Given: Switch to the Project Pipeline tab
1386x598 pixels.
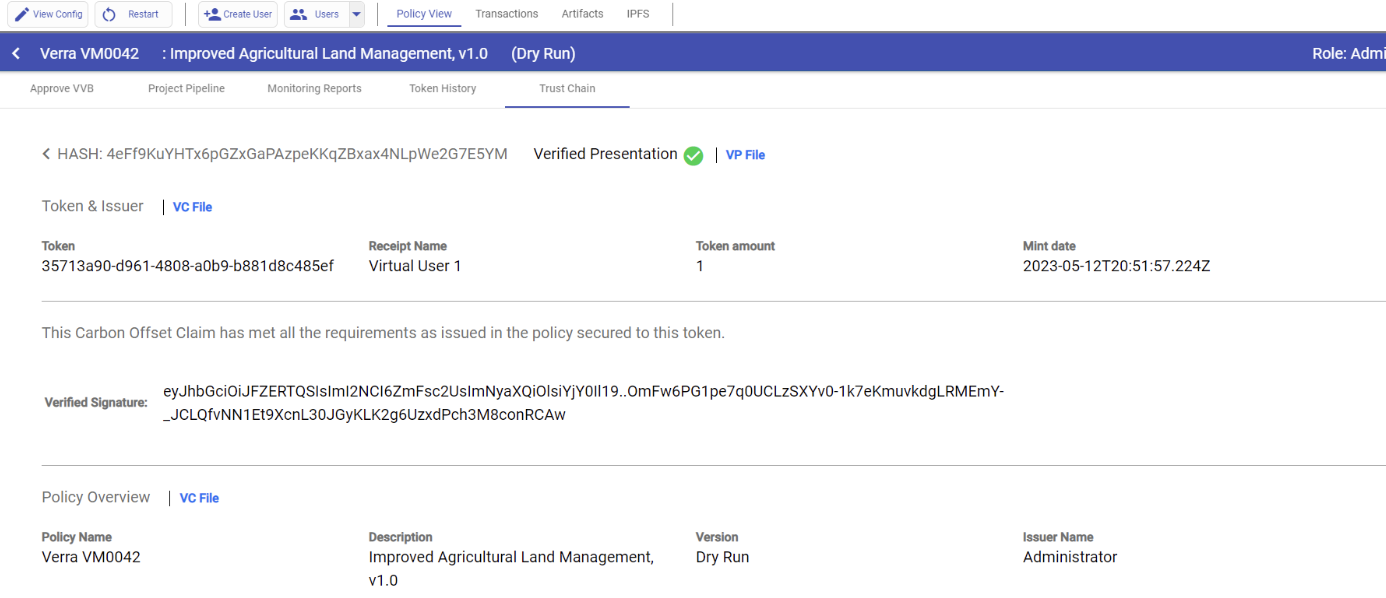Looking at the screenshot, I should click(186, 89).
